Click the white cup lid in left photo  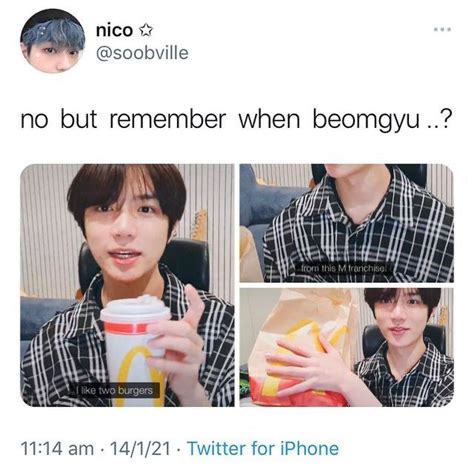point(135,308)
